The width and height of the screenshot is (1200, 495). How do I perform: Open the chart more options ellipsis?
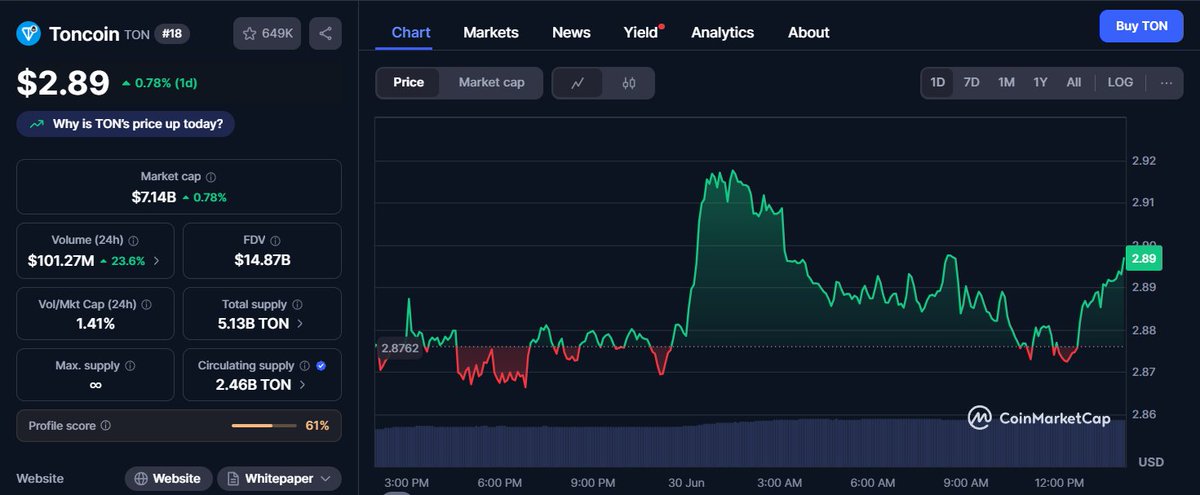1166,82
